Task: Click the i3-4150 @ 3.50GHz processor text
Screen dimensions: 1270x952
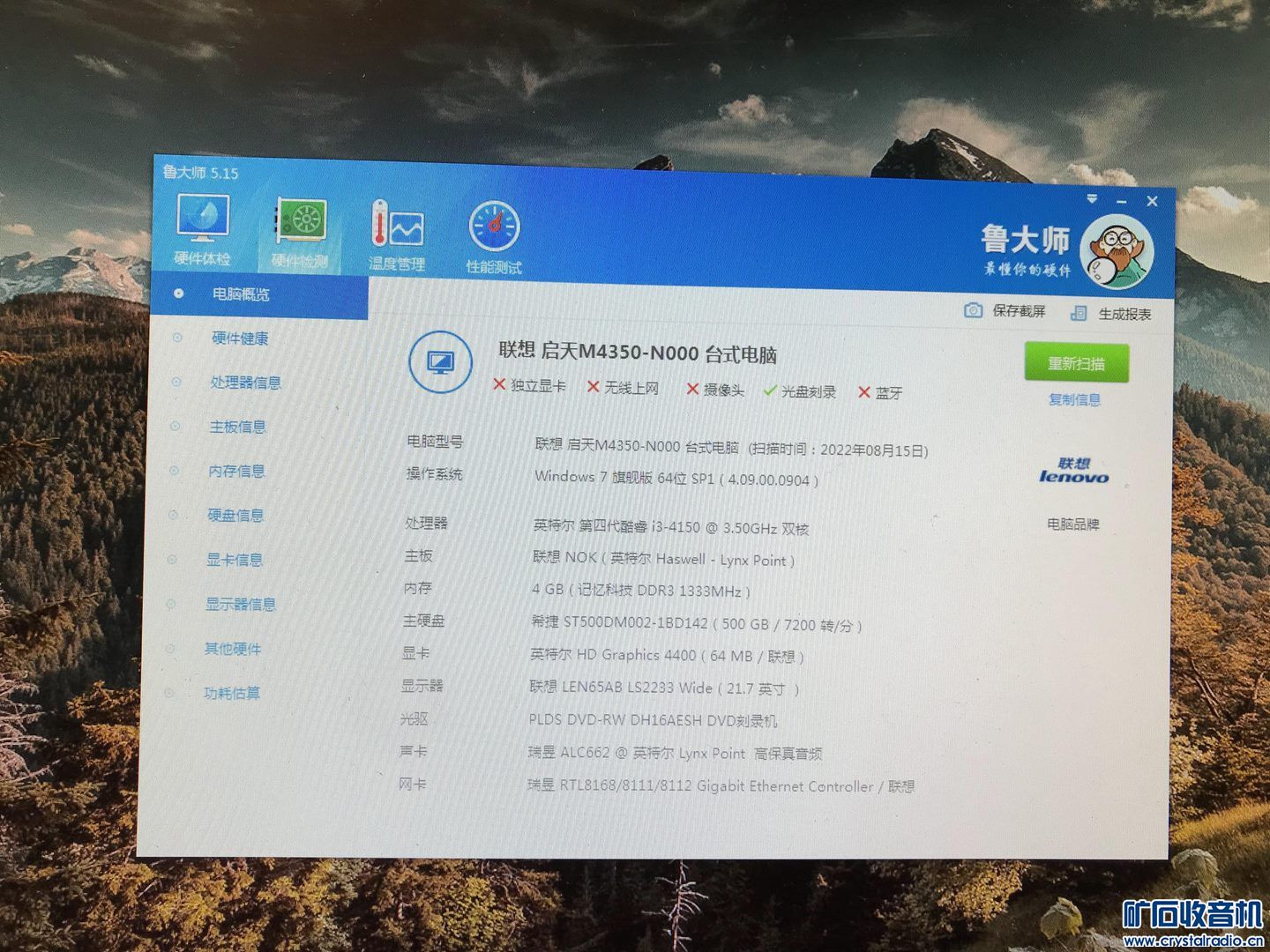Action: point(671,527)
